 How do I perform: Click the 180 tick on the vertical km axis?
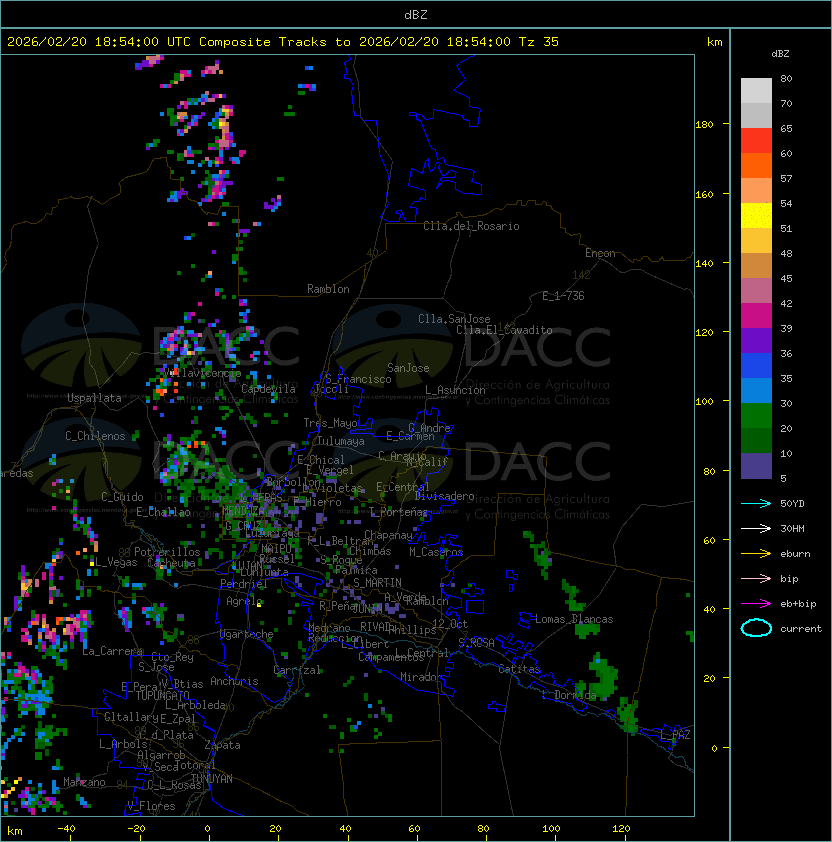coord(704,125)
